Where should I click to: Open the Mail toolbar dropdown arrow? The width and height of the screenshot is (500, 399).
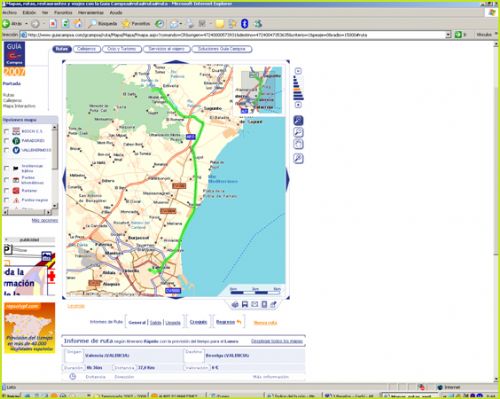pyautogui.click(x=181, y=24)
